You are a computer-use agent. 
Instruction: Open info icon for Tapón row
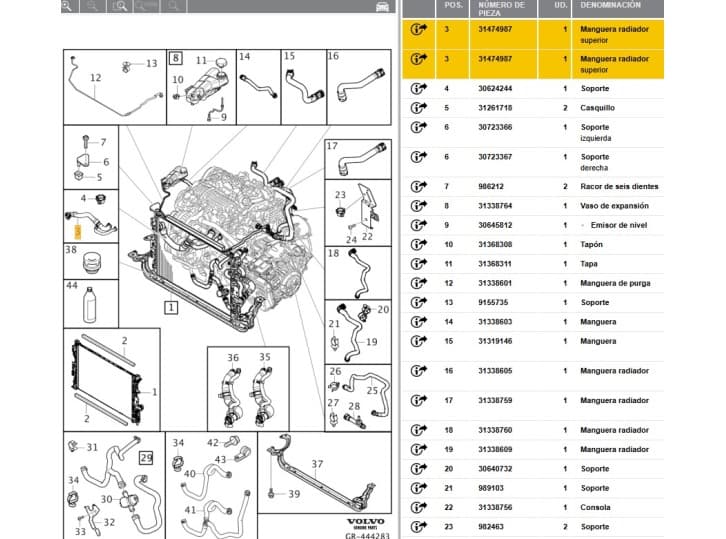pyautogui.click(x=419, y=244)
